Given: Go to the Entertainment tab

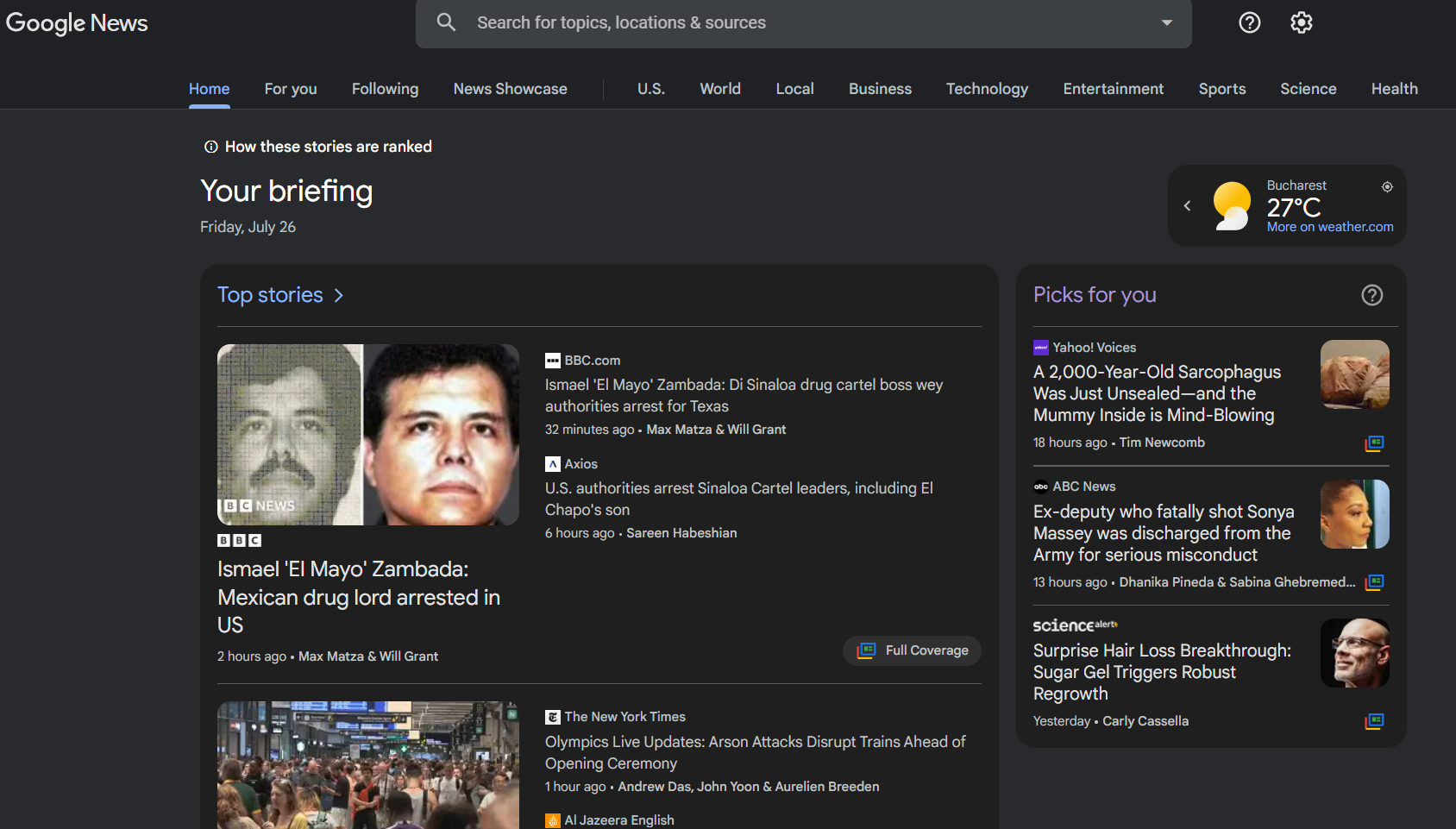Looking at the screenshot, I should [1114, 89].
